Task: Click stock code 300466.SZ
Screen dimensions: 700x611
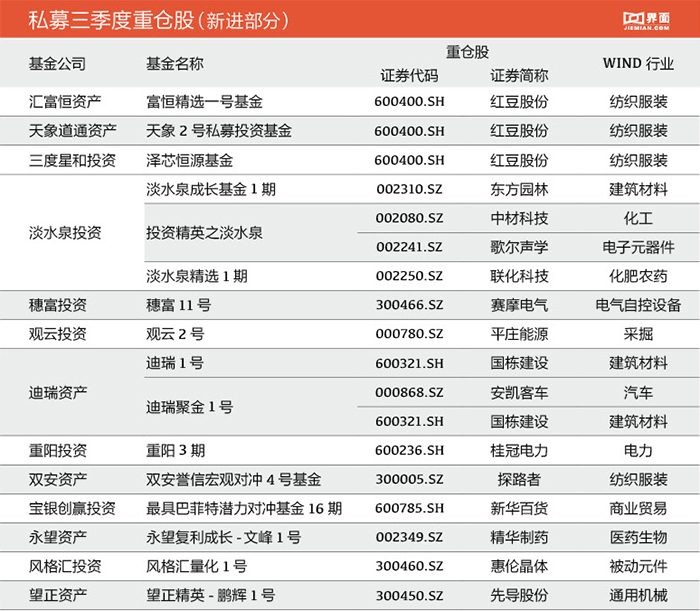Action: click(x=409, y=305)
